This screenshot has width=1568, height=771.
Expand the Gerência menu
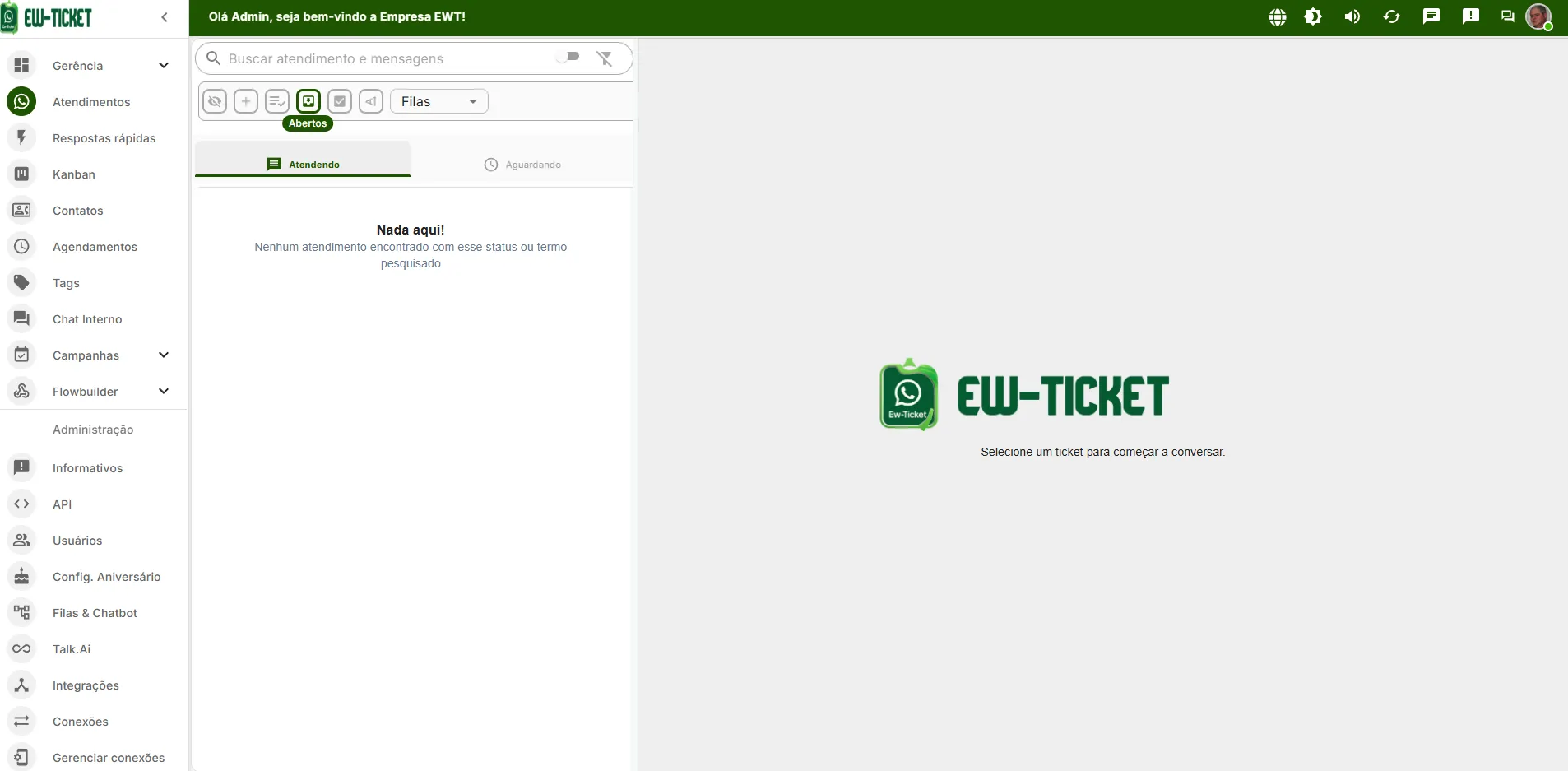94,66
